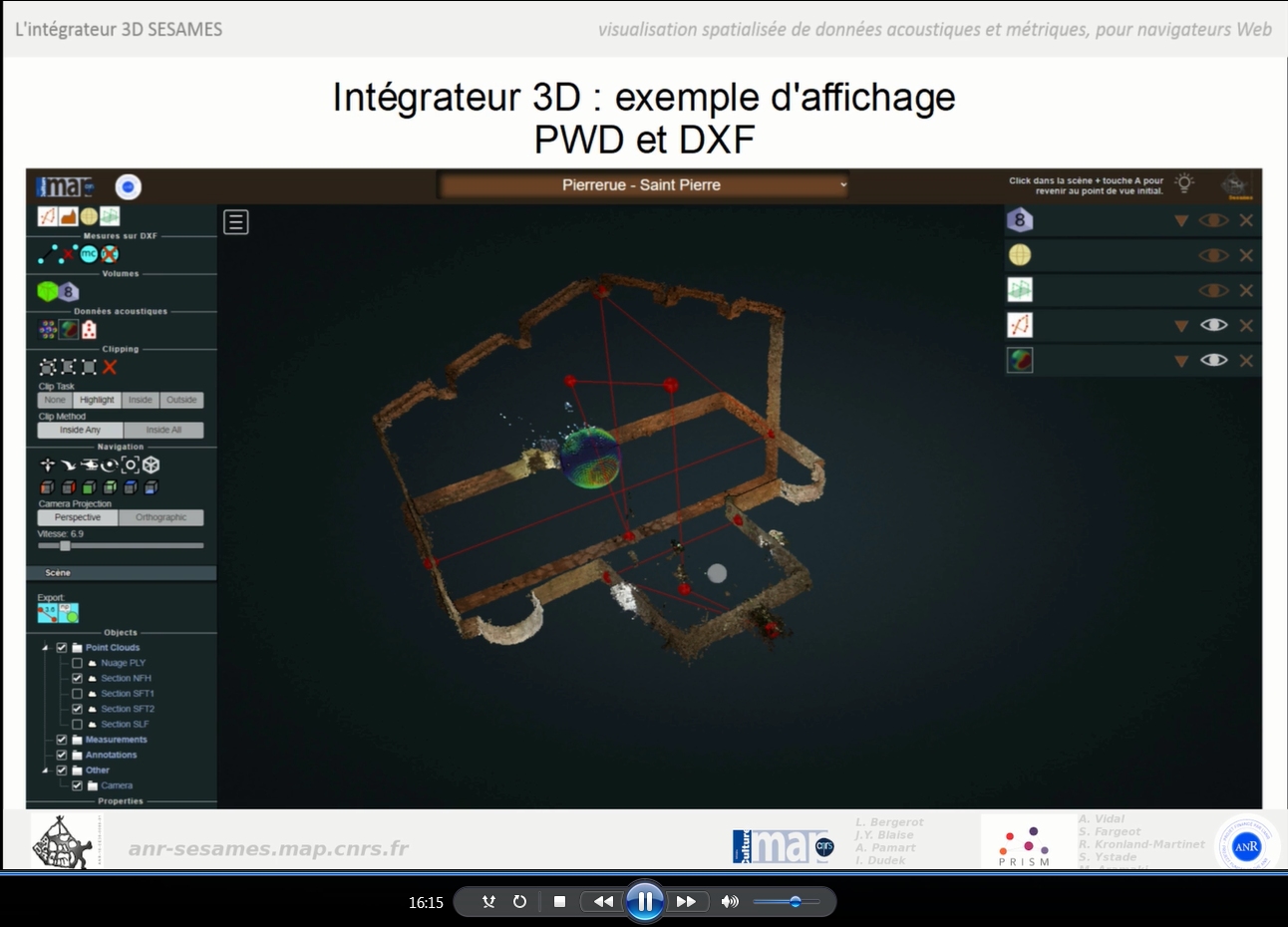Open the Pierrerue - Saint Pierre site dropdown

click(644, 184)
